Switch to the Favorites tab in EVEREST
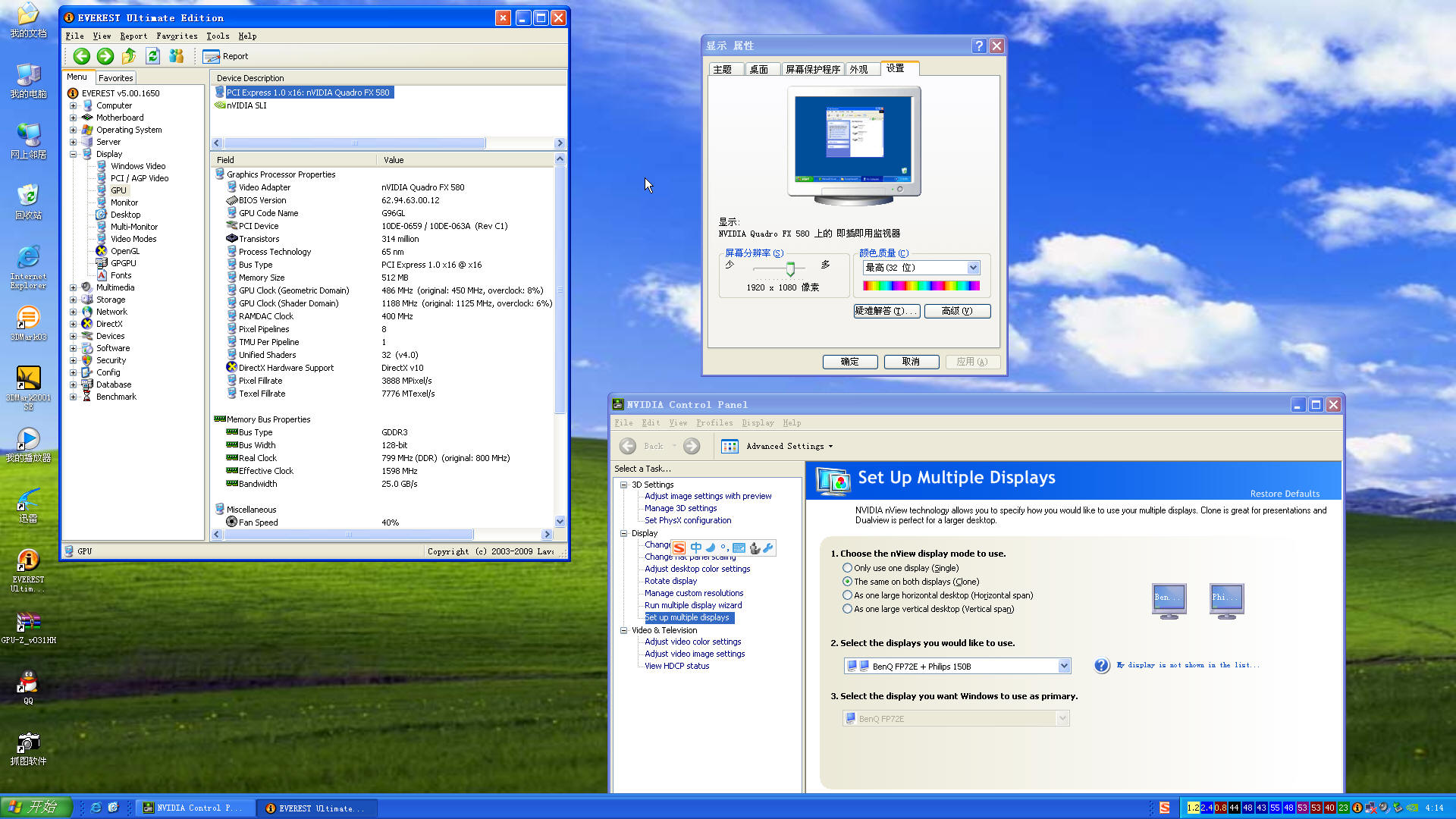Screen dimensions: 1456x819 tap(115, 78)
